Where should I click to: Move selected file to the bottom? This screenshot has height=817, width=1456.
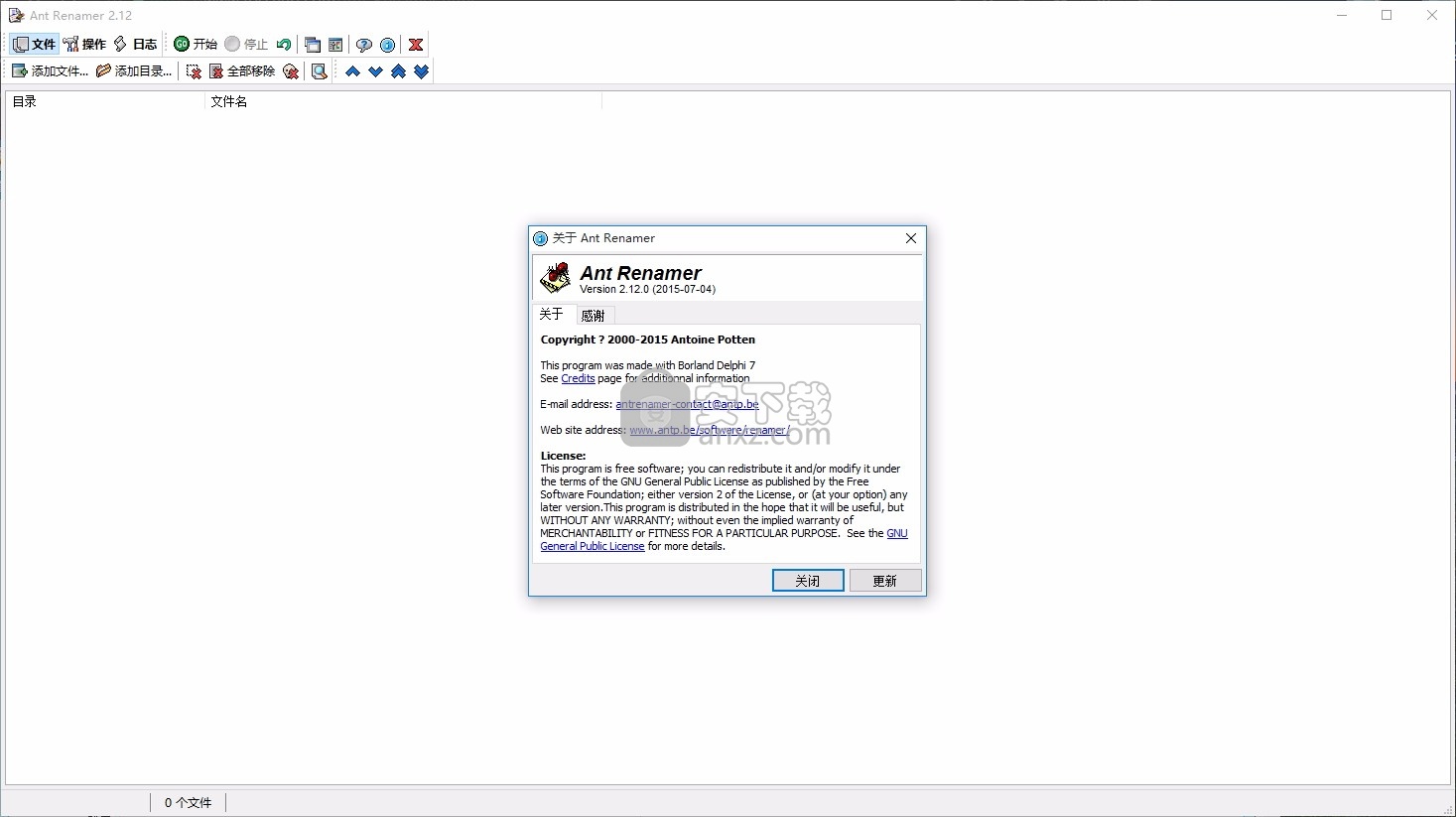coord(421,70)
